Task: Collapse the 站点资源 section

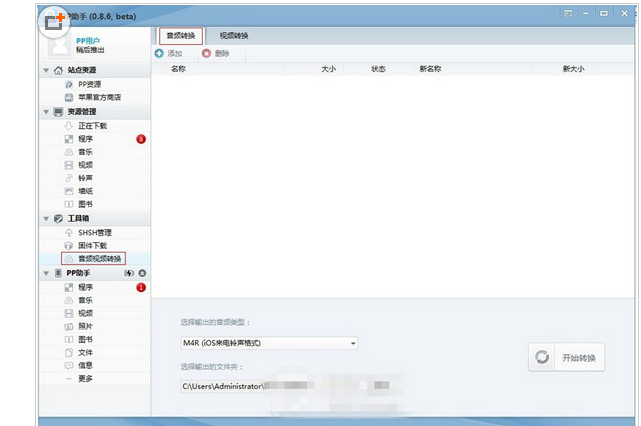Action: coord(46,70)
